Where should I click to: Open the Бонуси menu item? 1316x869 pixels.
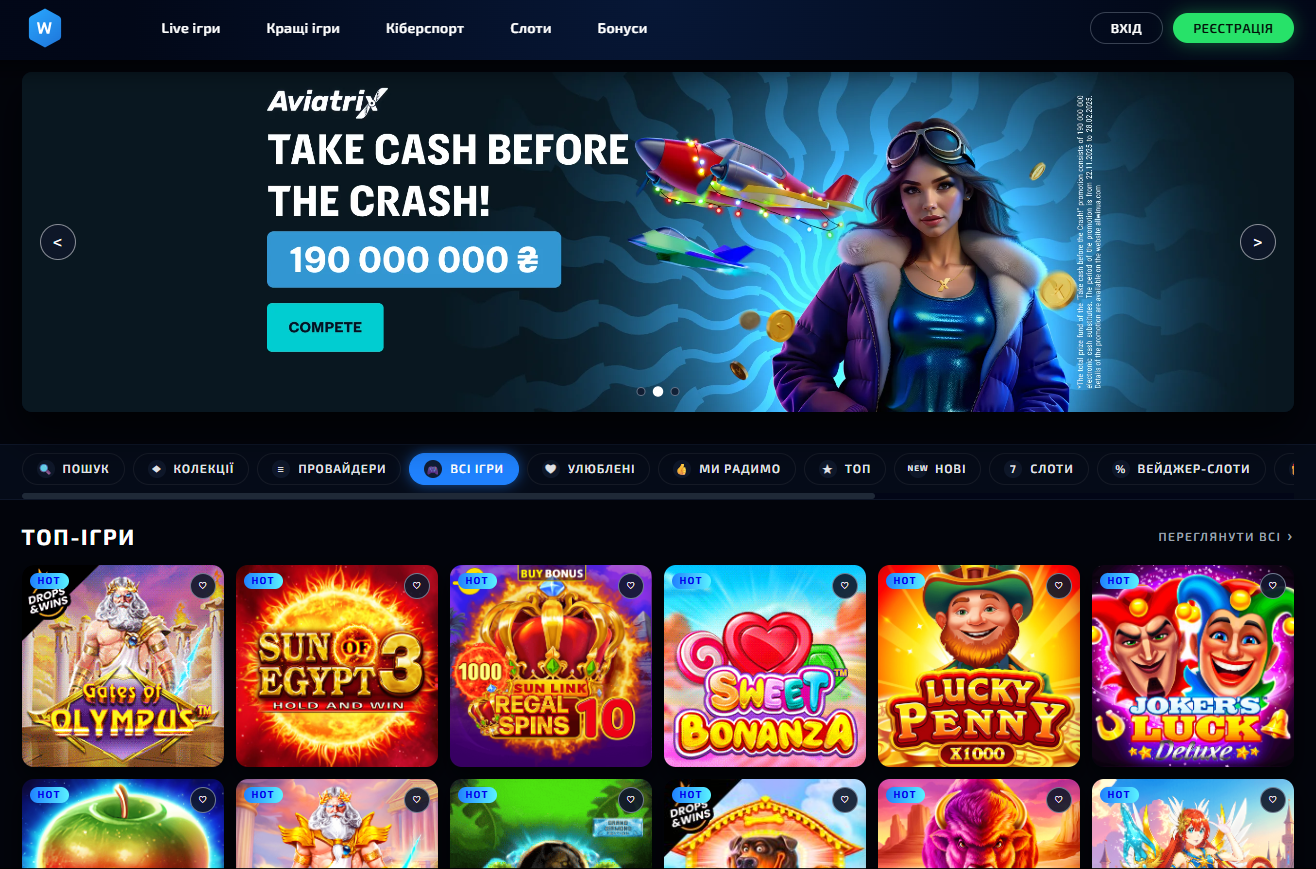pos(622,28)
